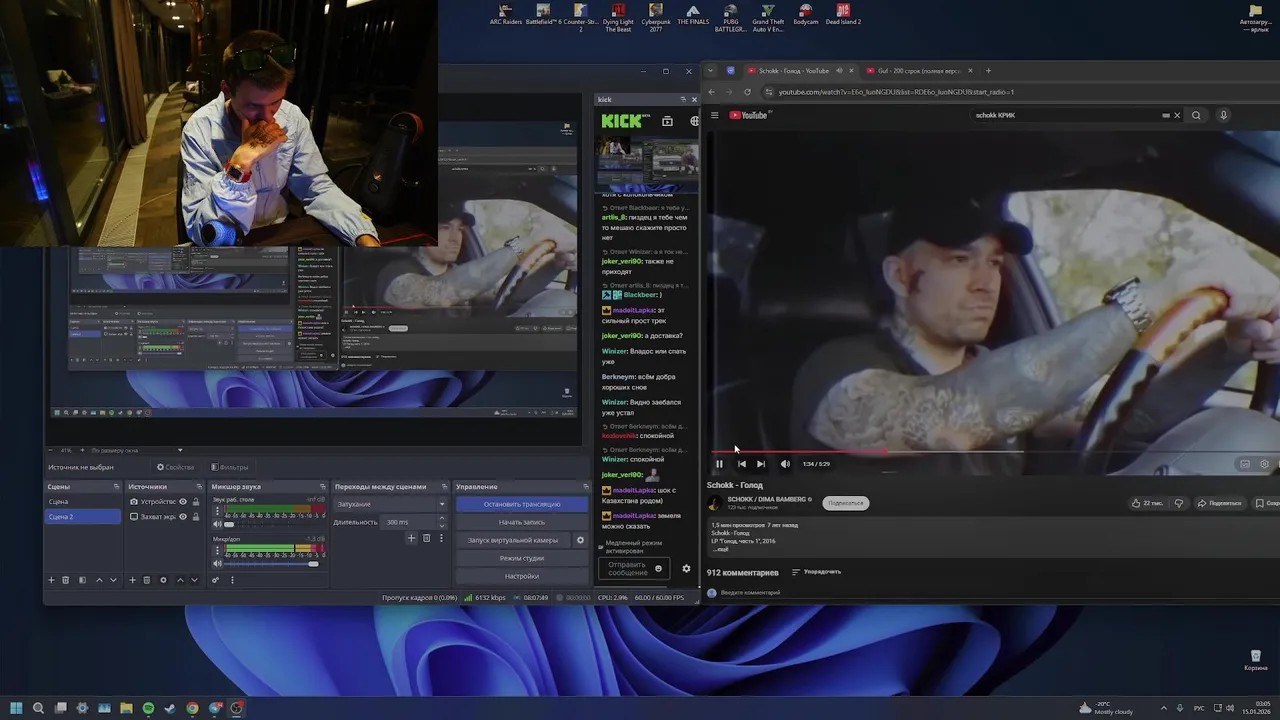Expand the video description with ...ещё
The image size is (1280, 720).
pos(721,549)
